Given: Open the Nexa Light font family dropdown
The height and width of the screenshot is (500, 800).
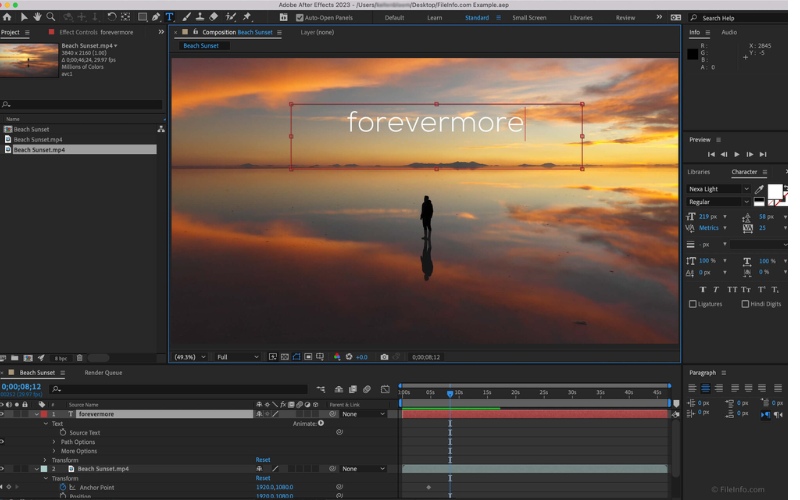Looking at the screenshot, I should 718,189.
